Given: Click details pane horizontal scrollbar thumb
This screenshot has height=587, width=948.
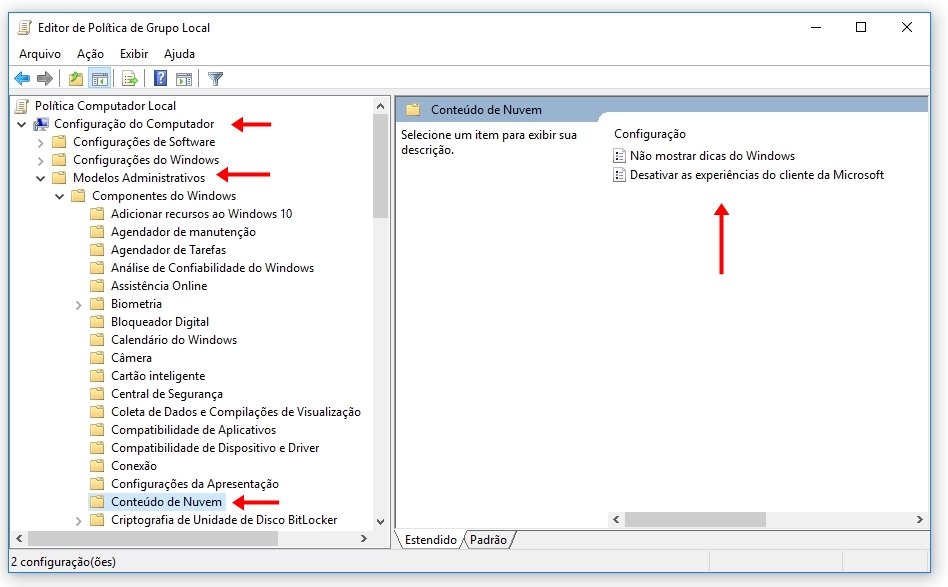Looking at the screenshot, I should 695,519.
